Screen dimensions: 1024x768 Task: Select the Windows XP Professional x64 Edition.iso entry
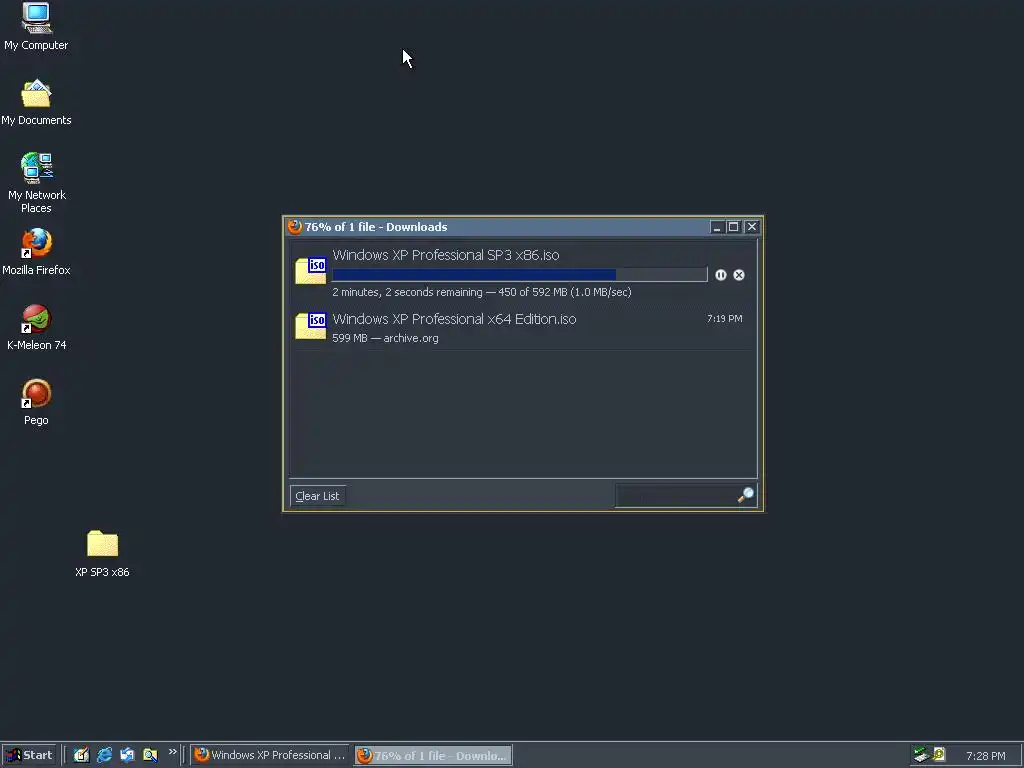[x=522, y=327]
